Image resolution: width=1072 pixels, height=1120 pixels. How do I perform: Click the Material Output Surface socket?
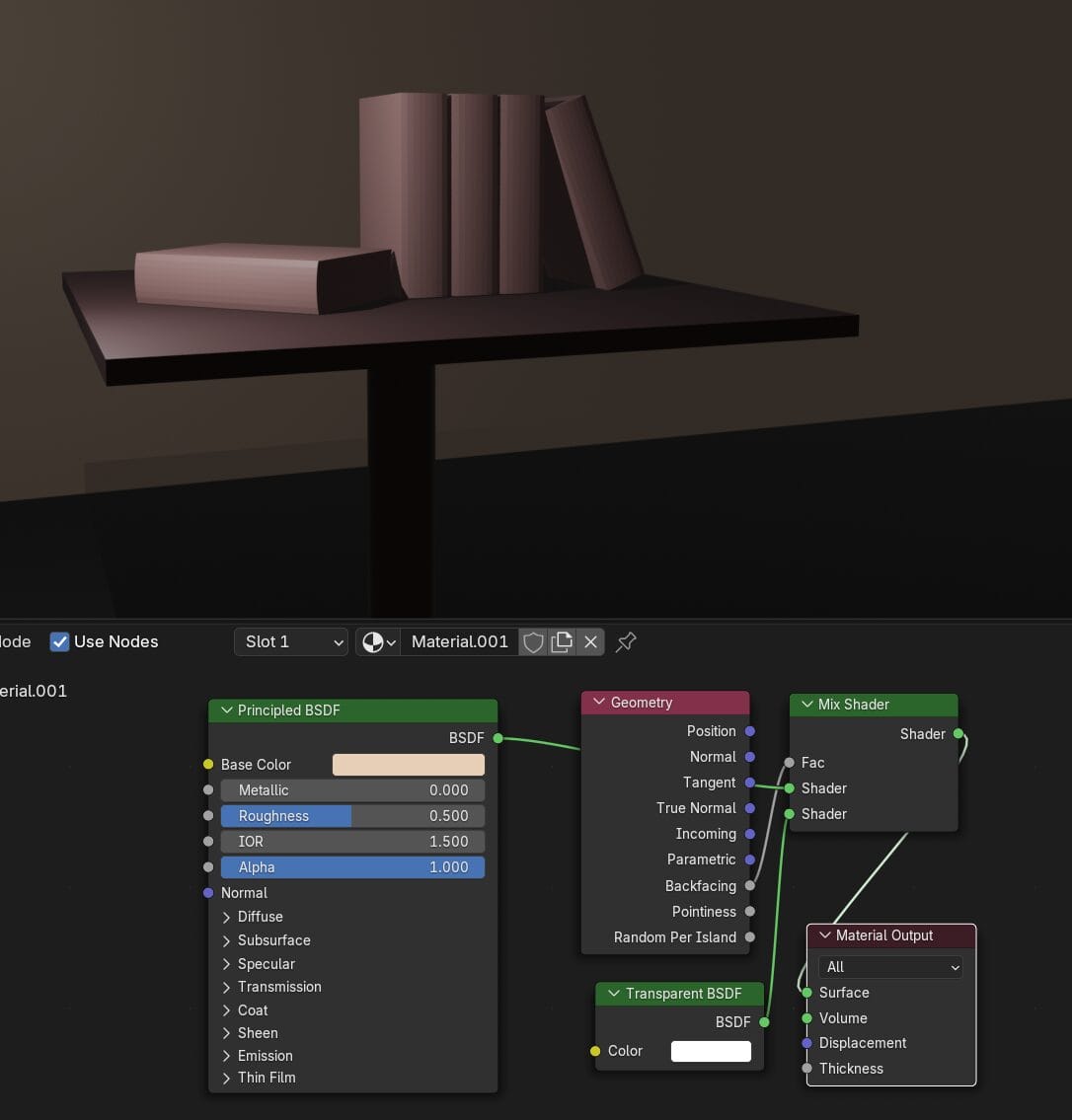tap(807, 993)
